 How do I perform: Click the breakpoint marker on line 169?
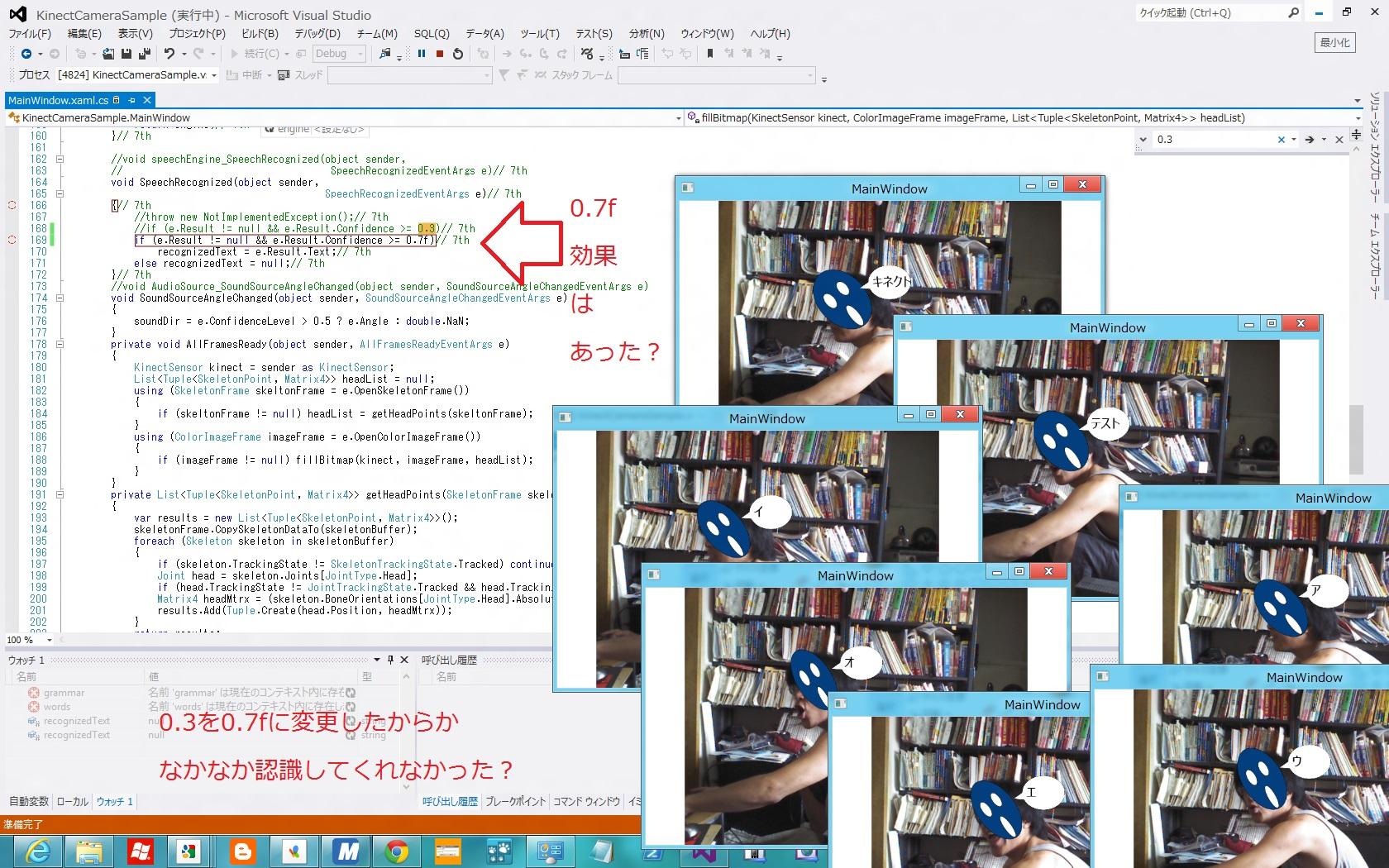tap(12, 240)
